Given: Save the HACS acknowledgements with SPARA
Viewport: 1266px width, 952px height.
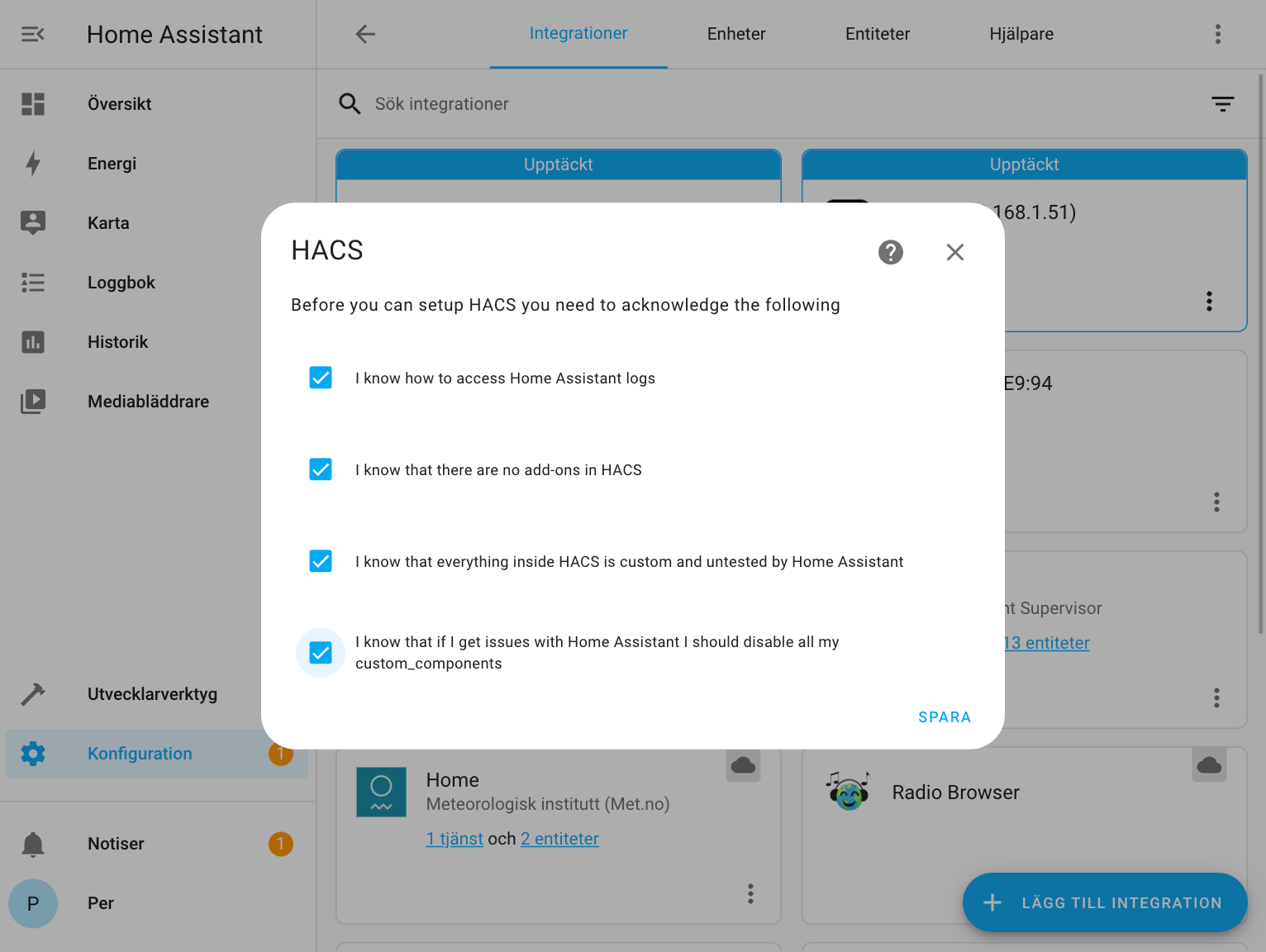Looking at the screenshot, I should pyautogui.click(x=945, y=716).
